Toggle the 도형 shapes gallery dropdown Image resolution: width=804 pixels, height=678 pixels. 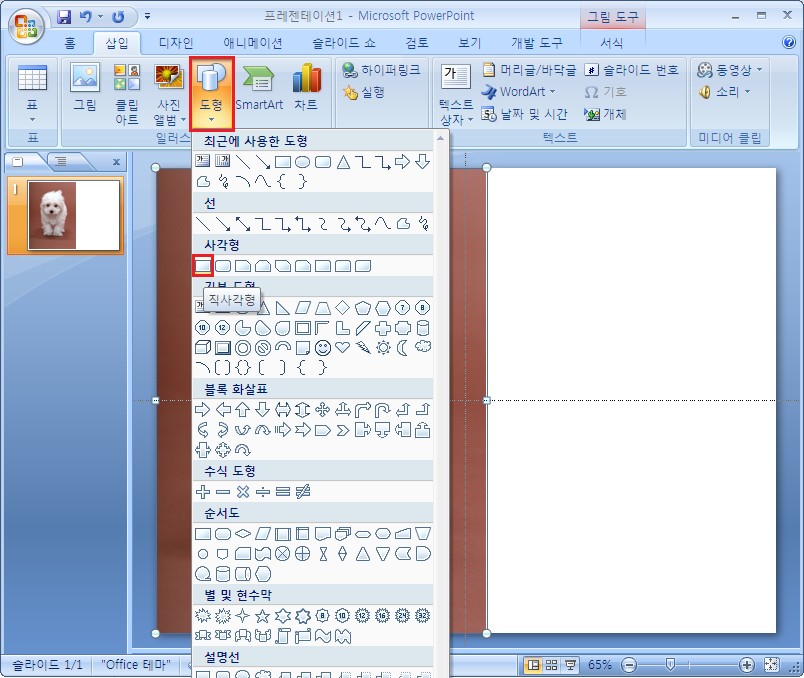211,94
